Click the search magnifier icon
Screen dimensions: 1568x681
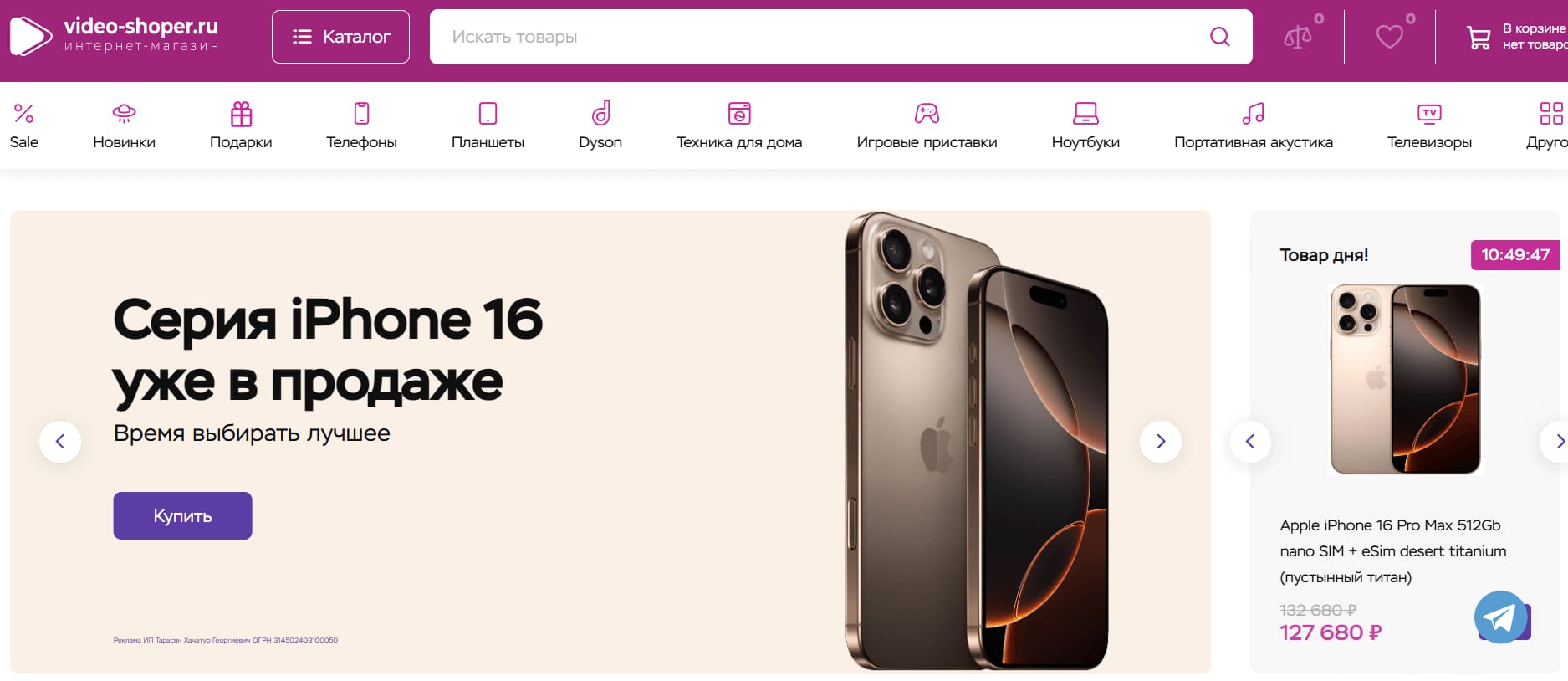click(1220, 37)
